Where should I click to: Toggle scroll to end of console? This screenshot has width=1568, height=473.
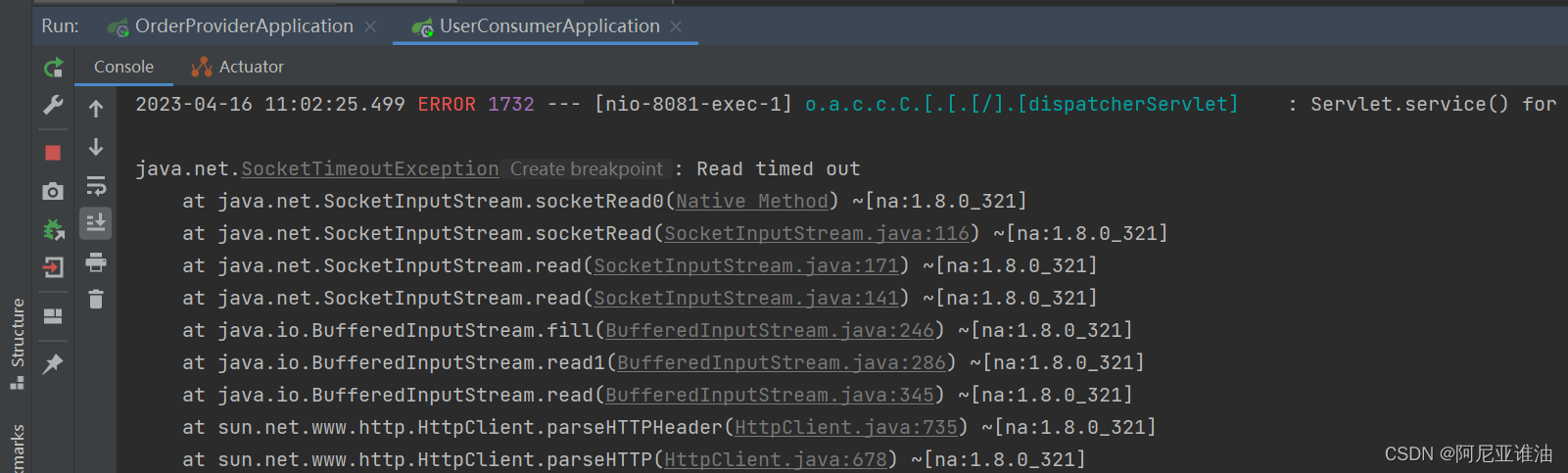tap(96, 223)
